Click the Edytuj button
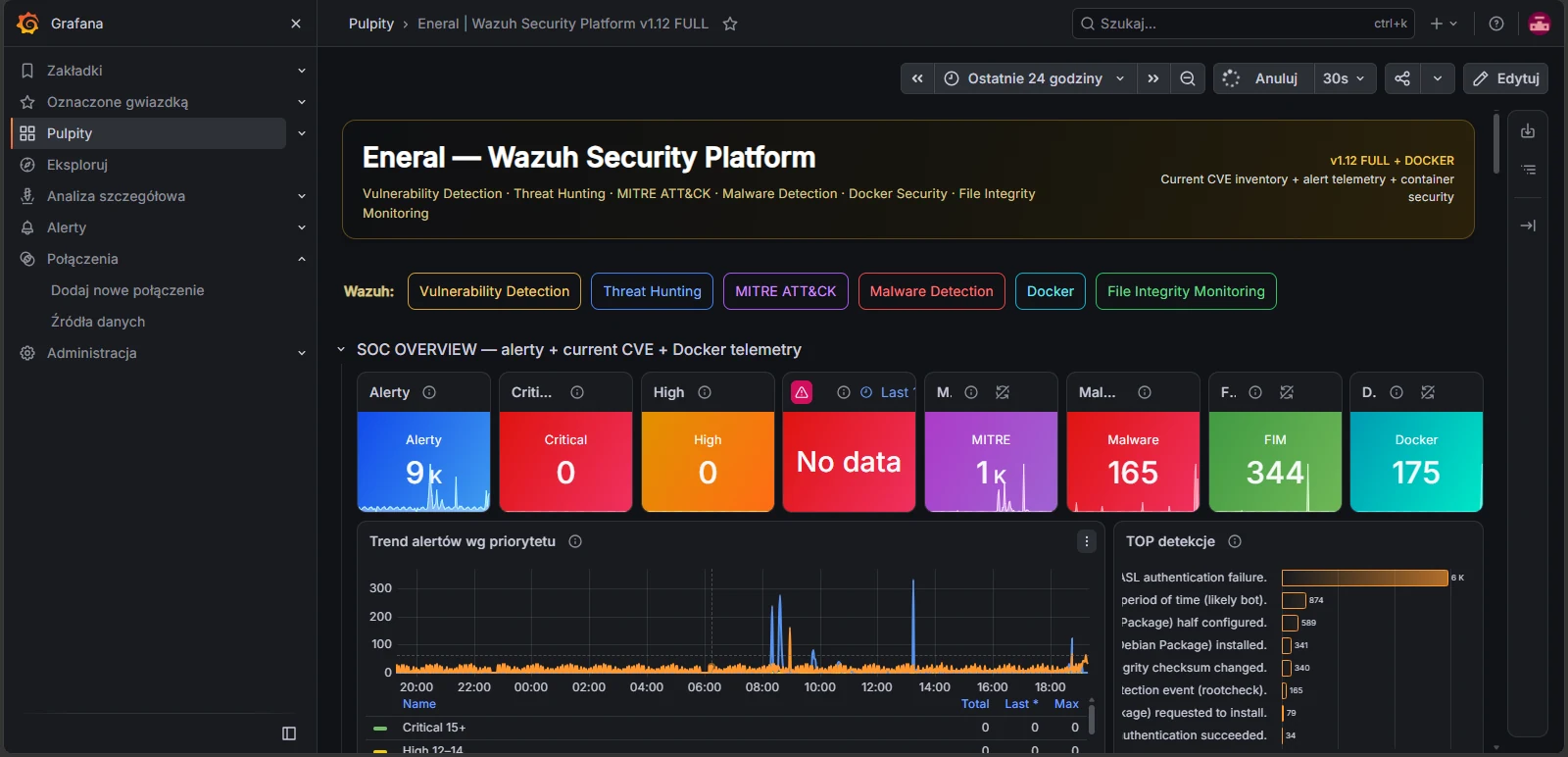This screenshot has width=1568, height=757. [x=1505, y=78]
